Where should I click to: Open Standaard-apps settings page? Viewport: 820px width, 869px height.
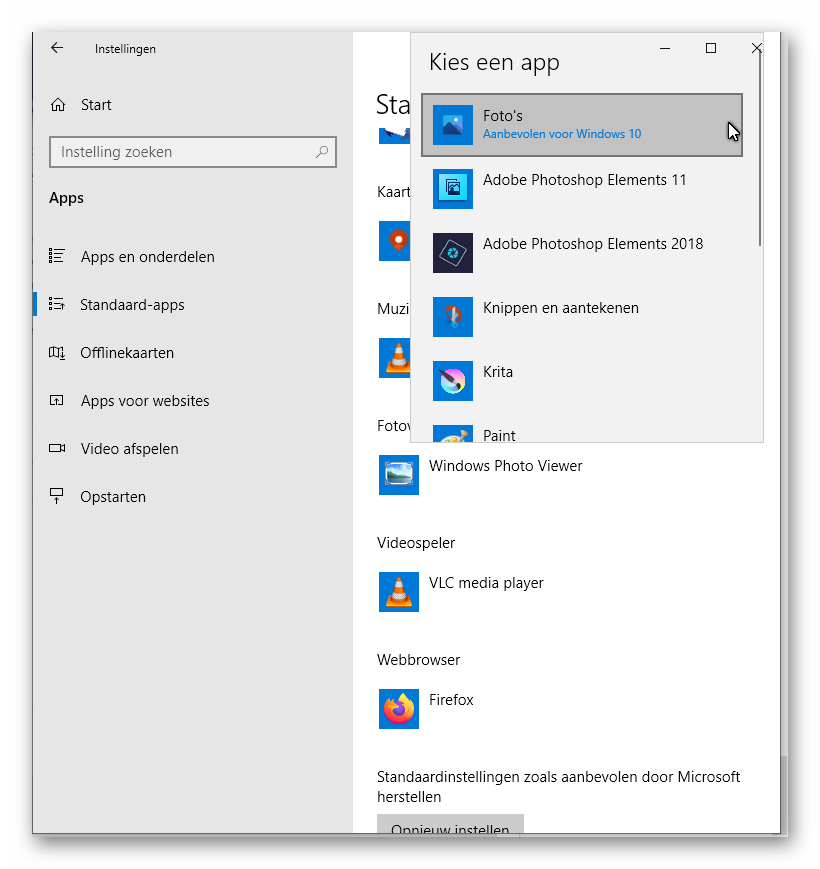(132, 305)
